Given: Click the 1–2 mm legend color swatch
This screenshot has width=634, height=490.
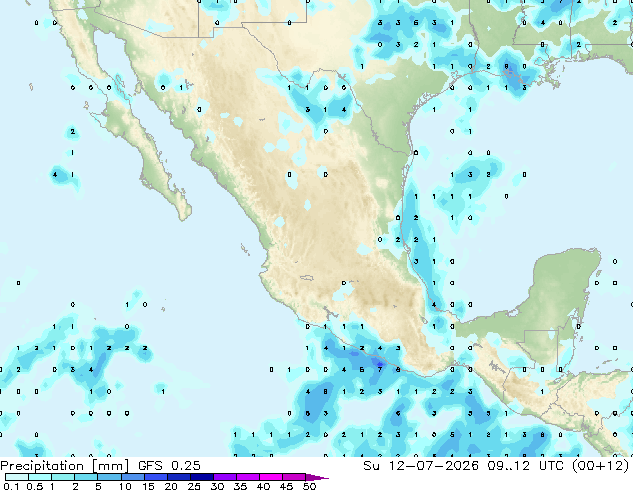Looking at the screenshot, I should click(63, 477).
